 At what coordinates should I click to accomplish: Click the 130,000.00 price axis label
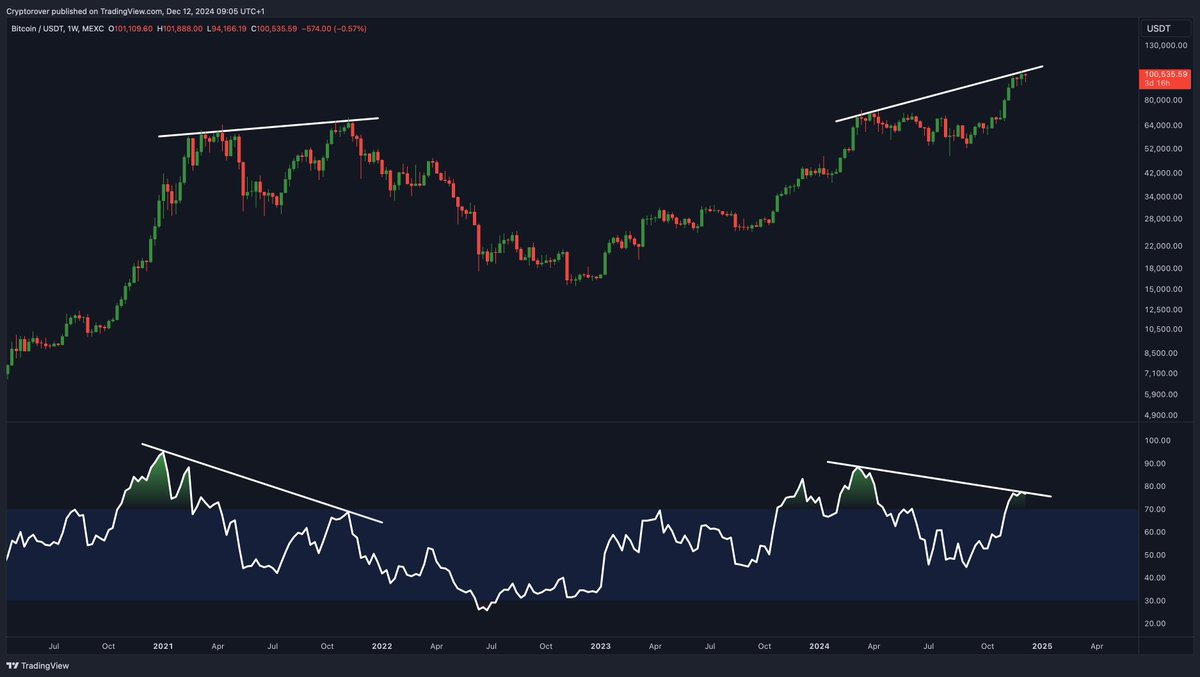click(1166, 46)
